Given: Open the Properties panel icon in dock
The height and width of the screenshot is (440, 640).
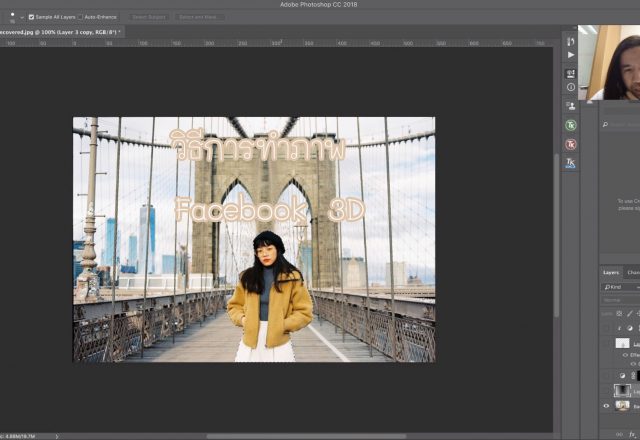Looking at the screenshot, I should (571, 73).
